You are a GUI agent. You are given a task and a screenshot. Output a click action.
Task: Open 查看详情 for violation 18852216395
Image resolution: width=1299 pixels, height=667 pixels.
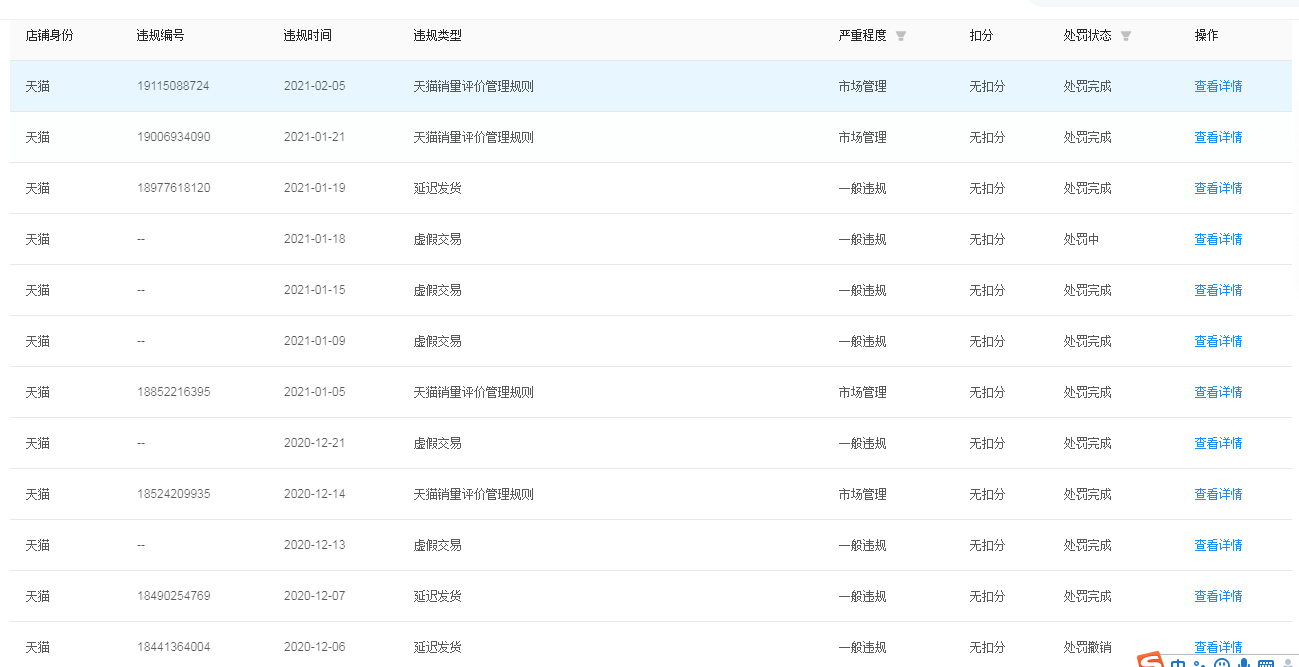tap(1218, 392)
